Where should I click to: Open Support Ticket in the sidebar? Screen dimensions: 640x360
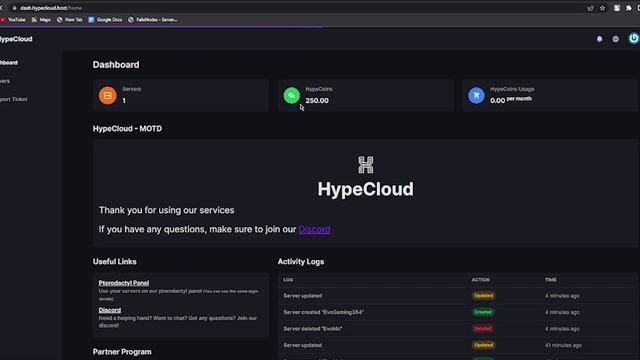tap(13, 99)
